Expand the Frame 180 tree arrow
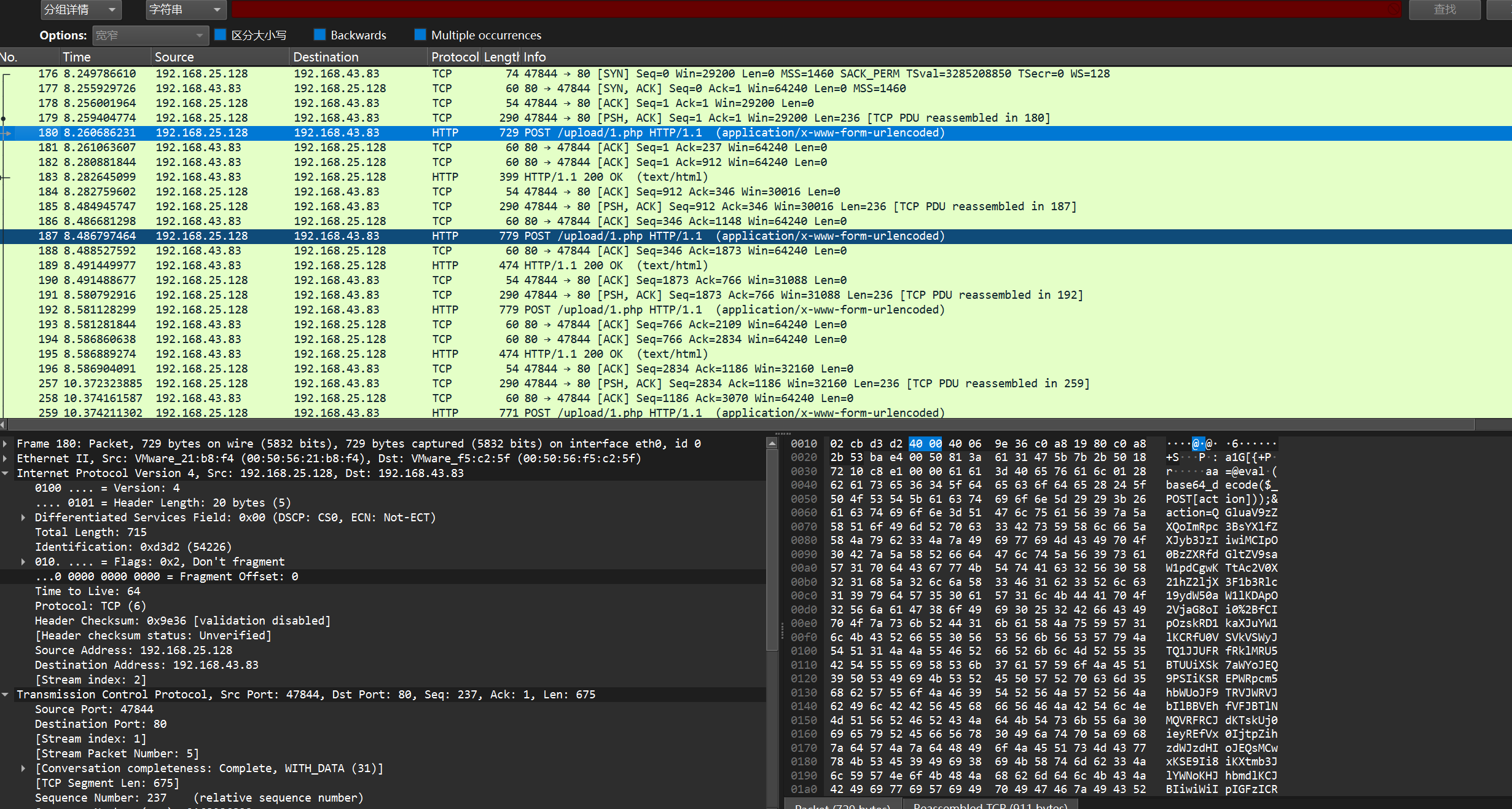 [6, 444]
